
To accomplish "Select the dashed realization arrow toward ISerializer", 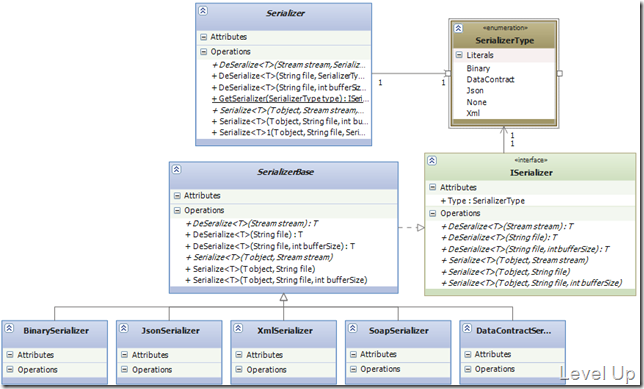I will [x=412, y=228].
